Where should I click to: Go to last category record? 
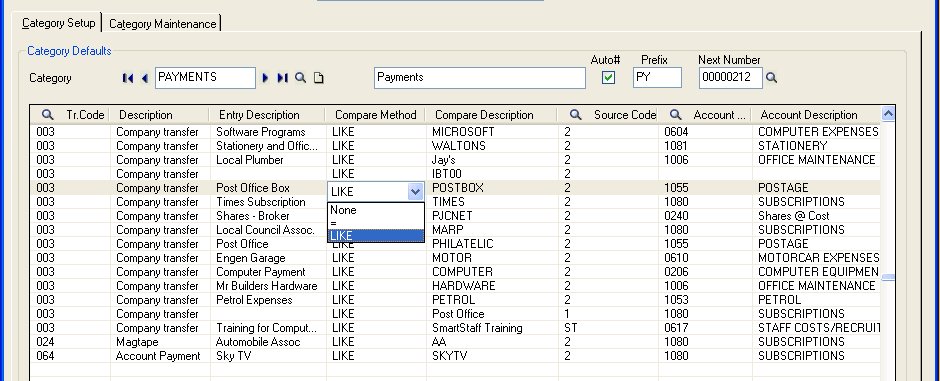282,78
